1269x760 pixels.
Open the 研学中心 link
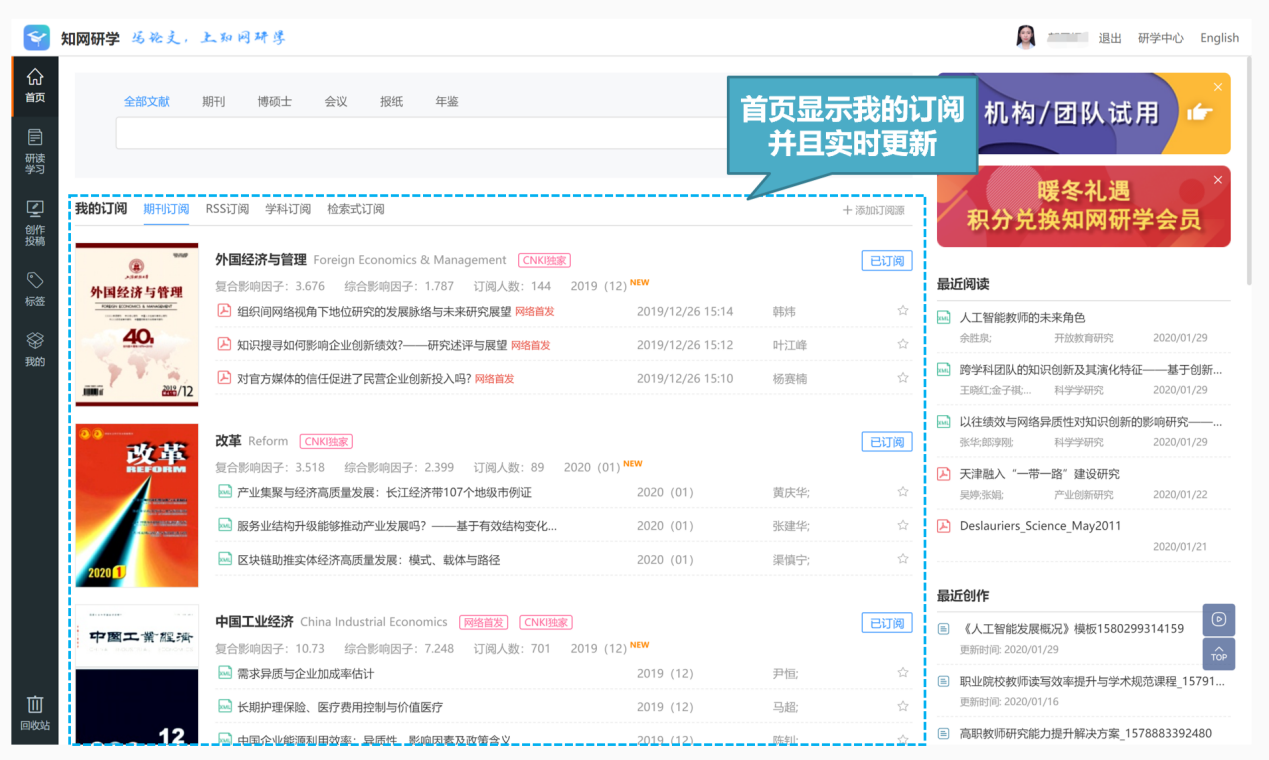click(1160, 38)
